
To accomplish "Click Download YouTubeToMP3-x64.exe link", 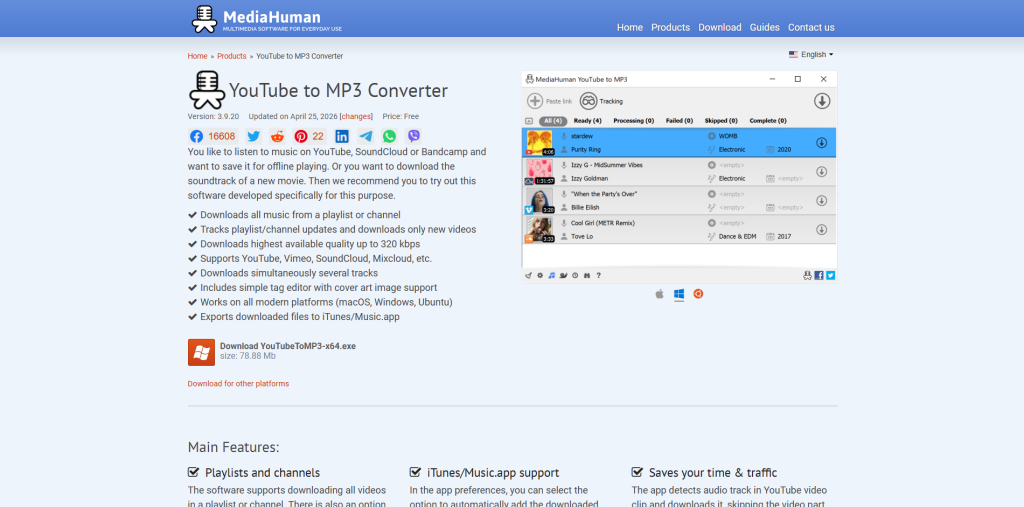I will [x=288, y=346].
